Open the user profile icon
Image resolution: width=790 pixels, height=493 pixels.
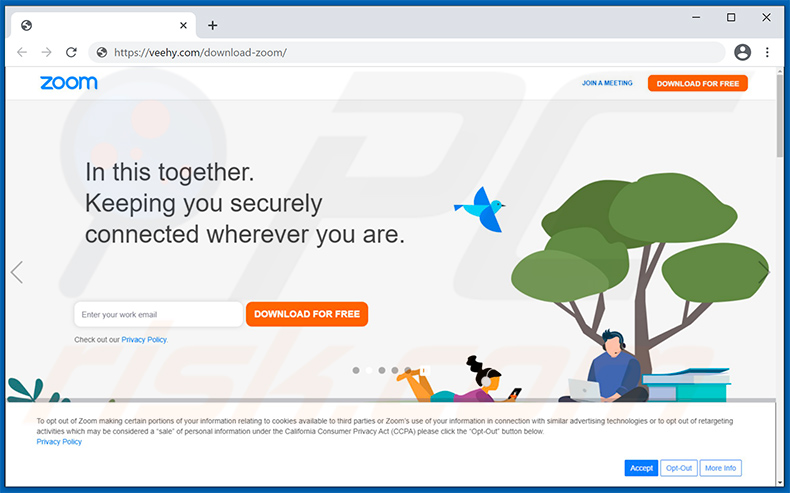point(742,52)
